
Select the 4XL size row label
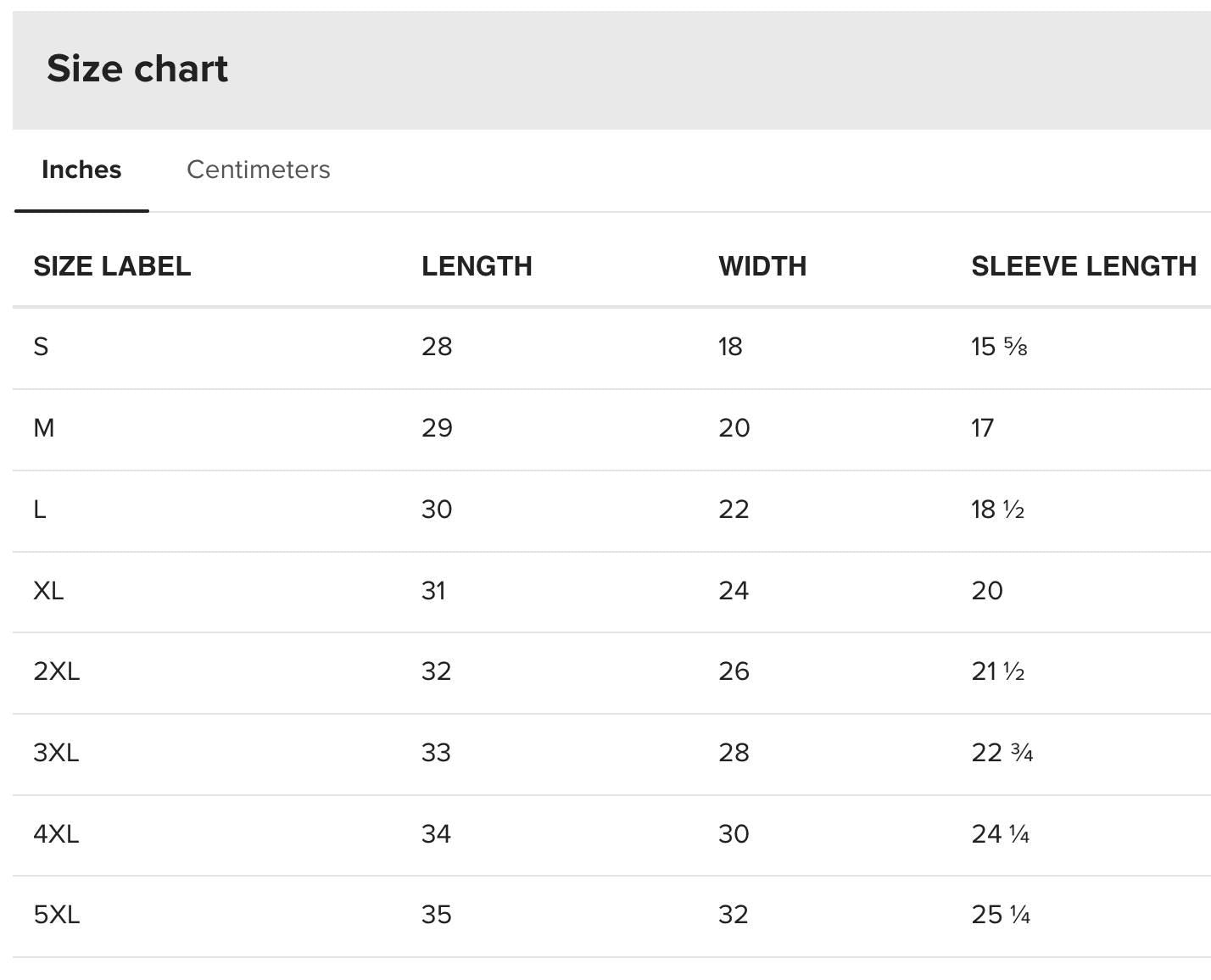pyautogui.click(x=56, y=834)
